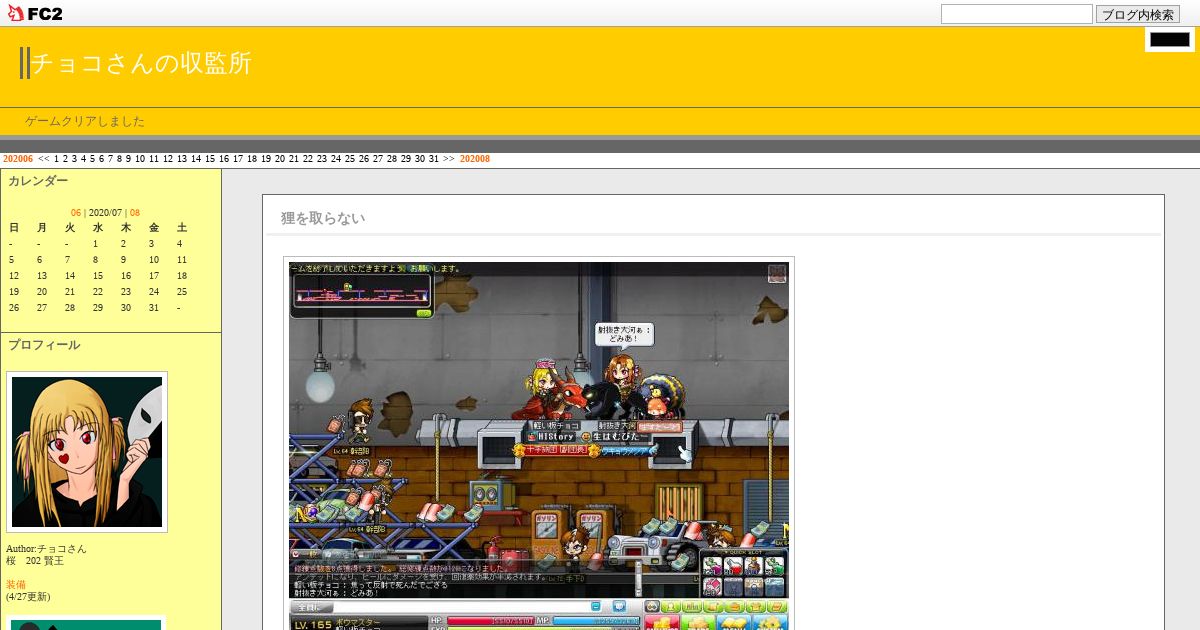Click the orange 06 link in calendar

(x=76, y=213)
